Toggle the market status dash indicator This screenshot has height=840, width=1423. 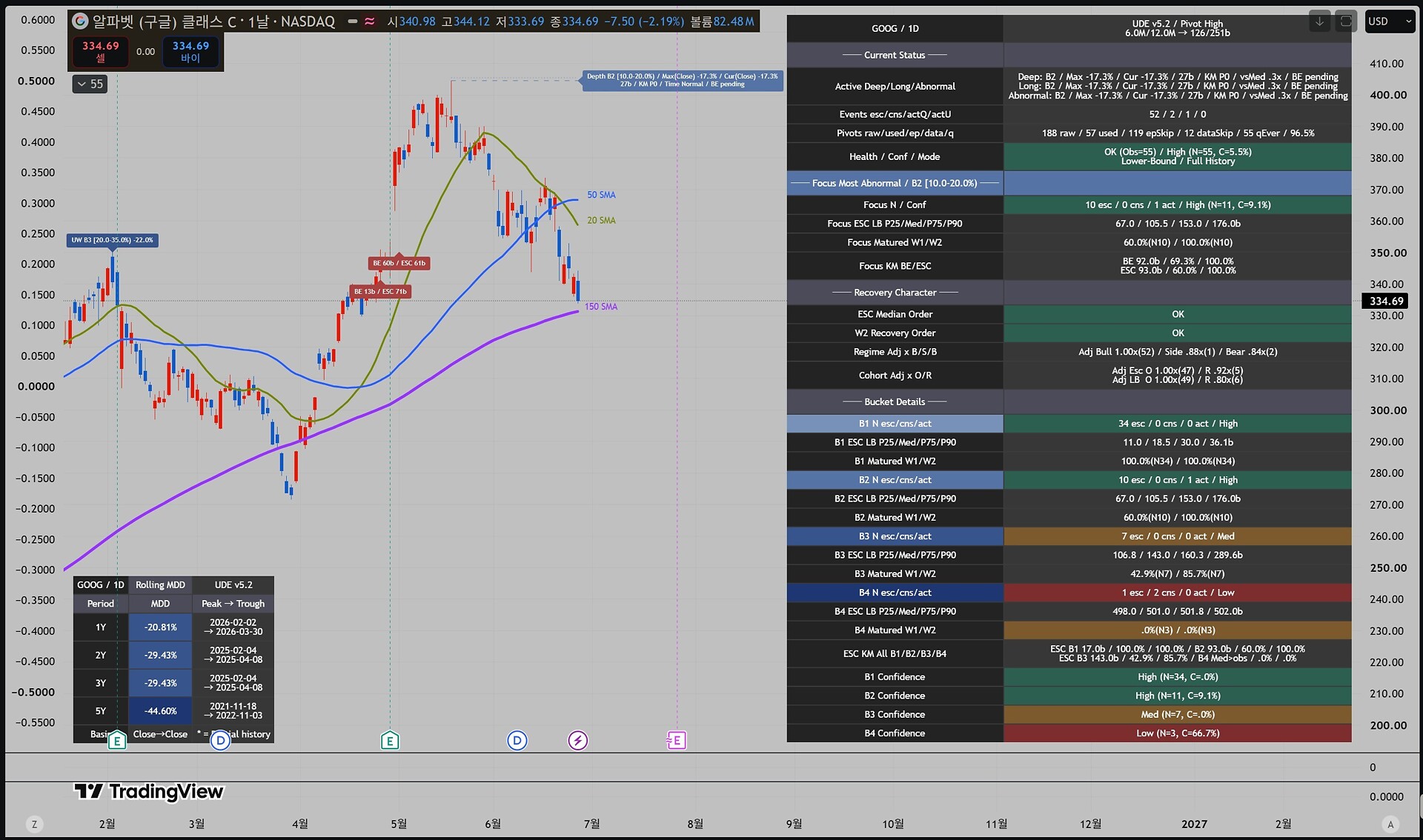(x=353, y=21)
